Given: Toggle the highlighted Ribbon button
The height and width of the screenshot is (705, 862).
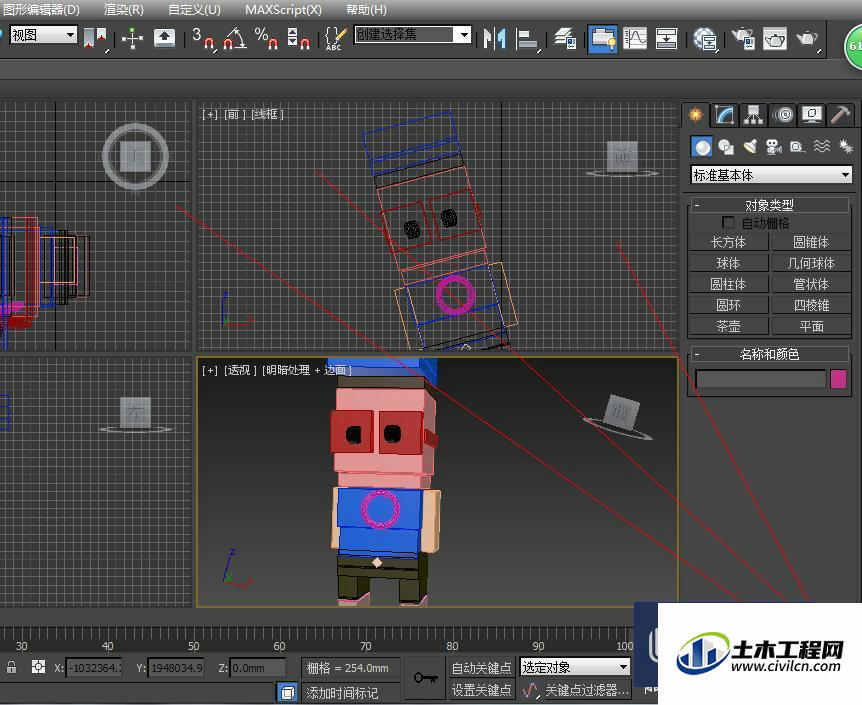Looking at the screenshot, I should click(x=602, y=39).
